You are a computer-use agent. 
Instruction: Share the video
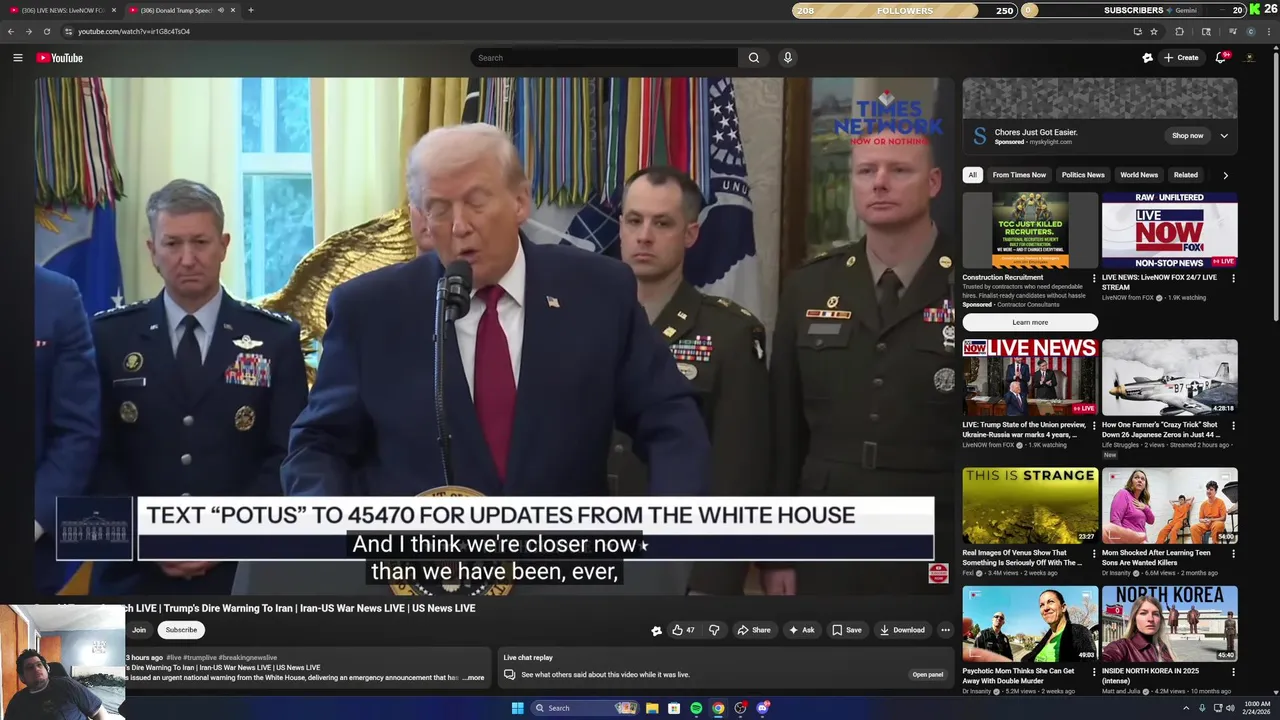[754, 630]
